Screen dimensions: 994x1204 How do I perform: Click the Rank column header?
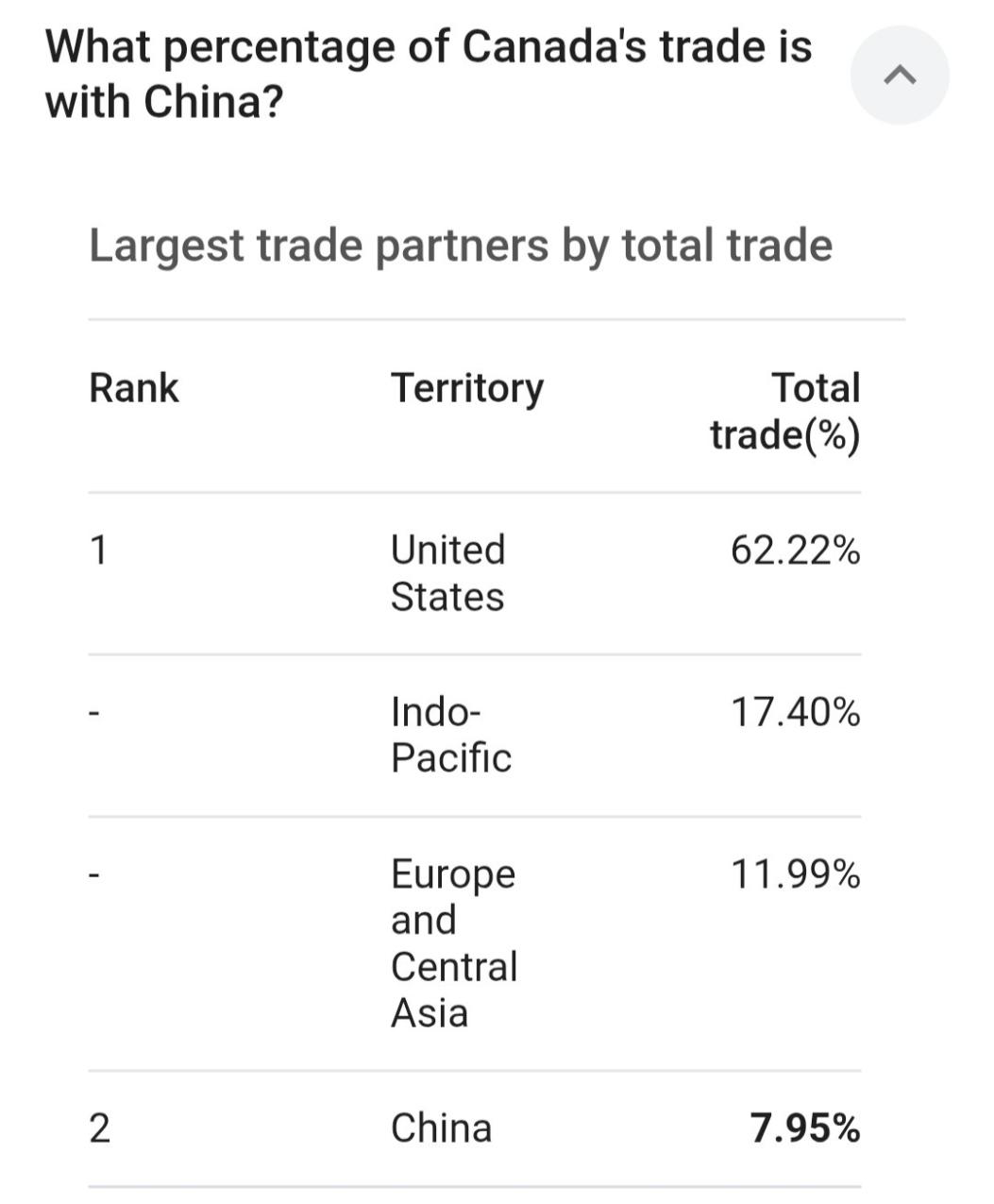(133, 388)
